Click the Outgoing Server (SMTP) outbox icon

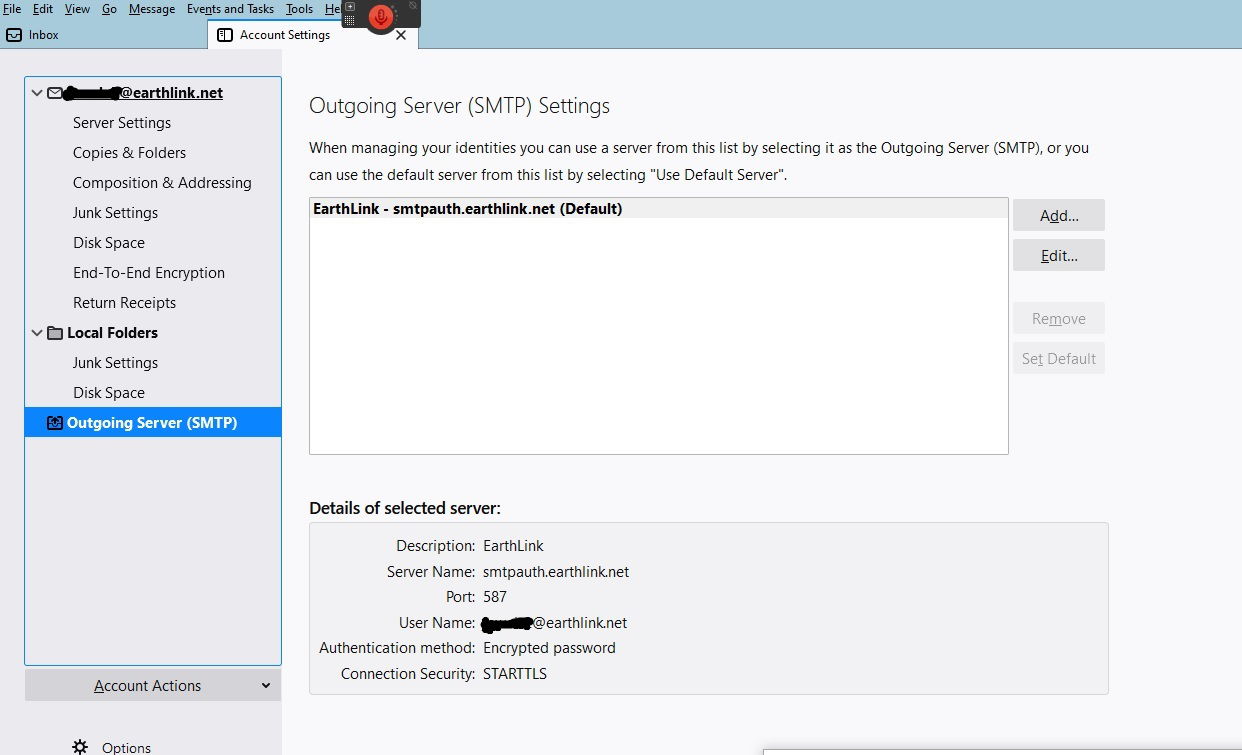pyautogui.click(x=55, y=423)
